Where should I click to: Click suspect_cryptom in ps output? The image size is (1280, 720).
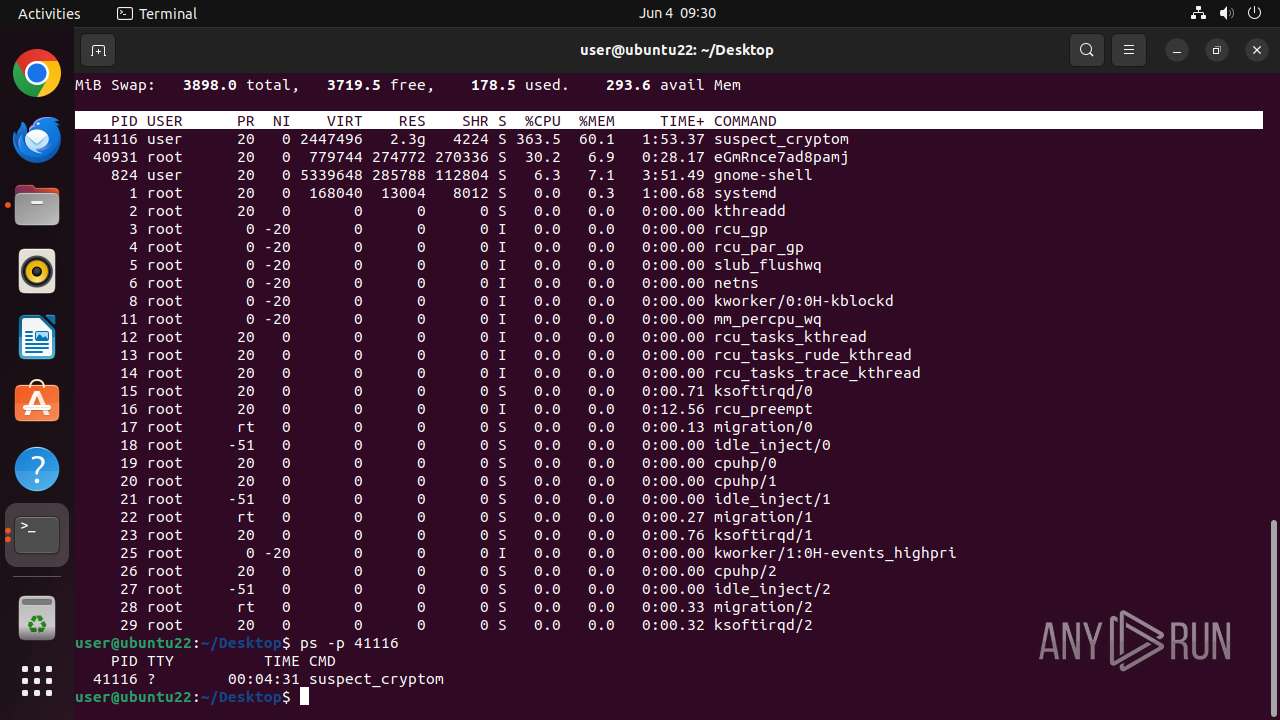pyautogui.click(x=376, y=679)
